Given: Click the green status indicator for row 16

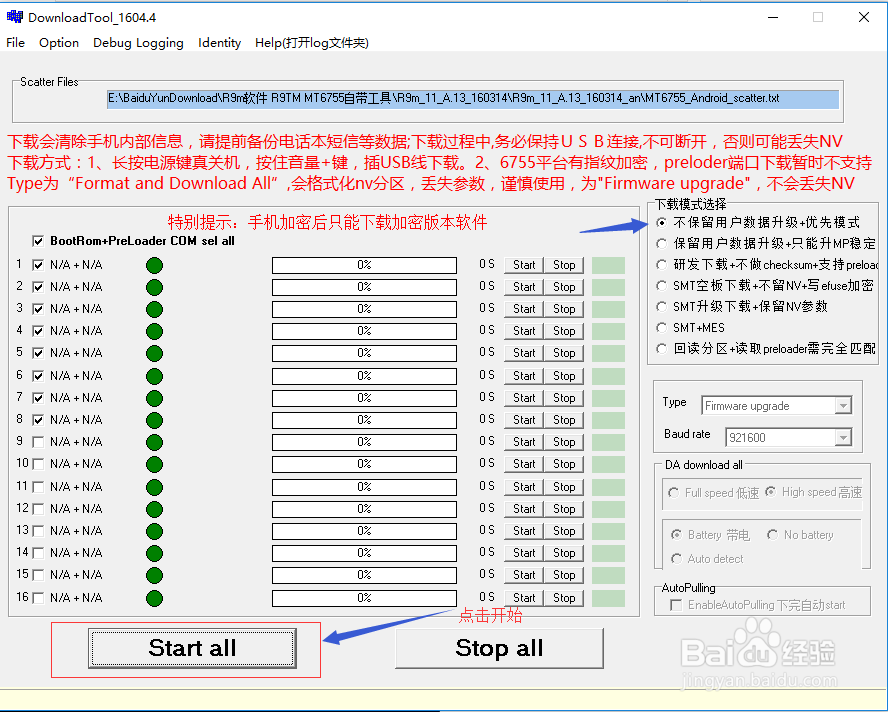Looking at the screenshot, I should point(154,598).
